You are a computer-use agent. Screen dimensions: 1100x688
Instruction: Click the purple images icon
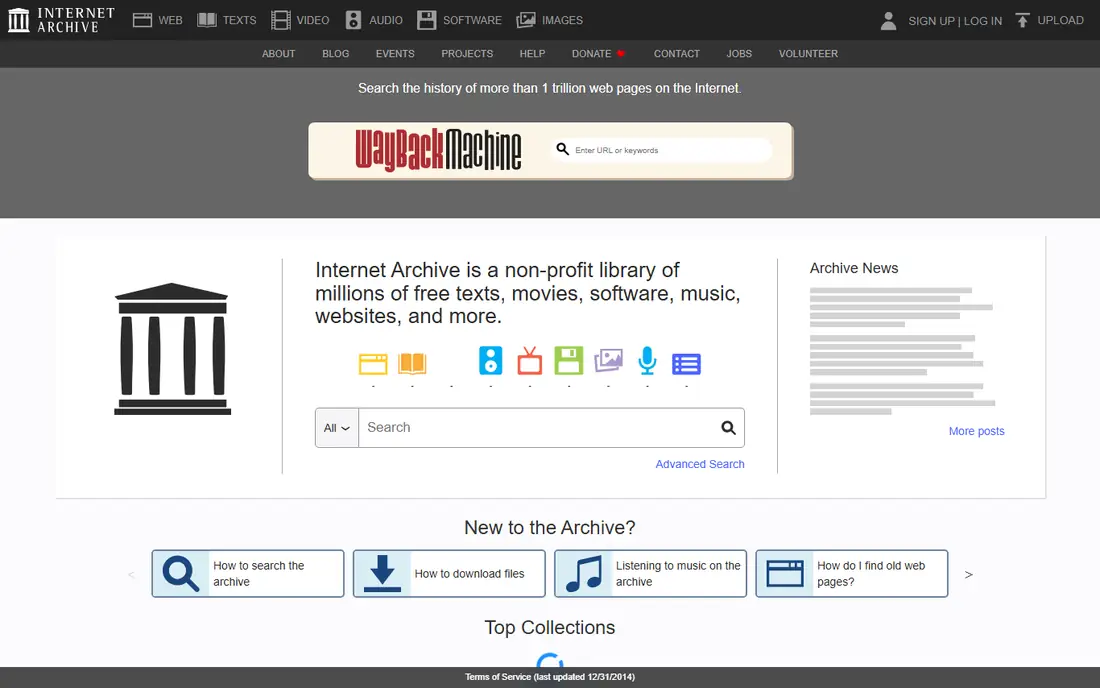click(x=608, y=360)
